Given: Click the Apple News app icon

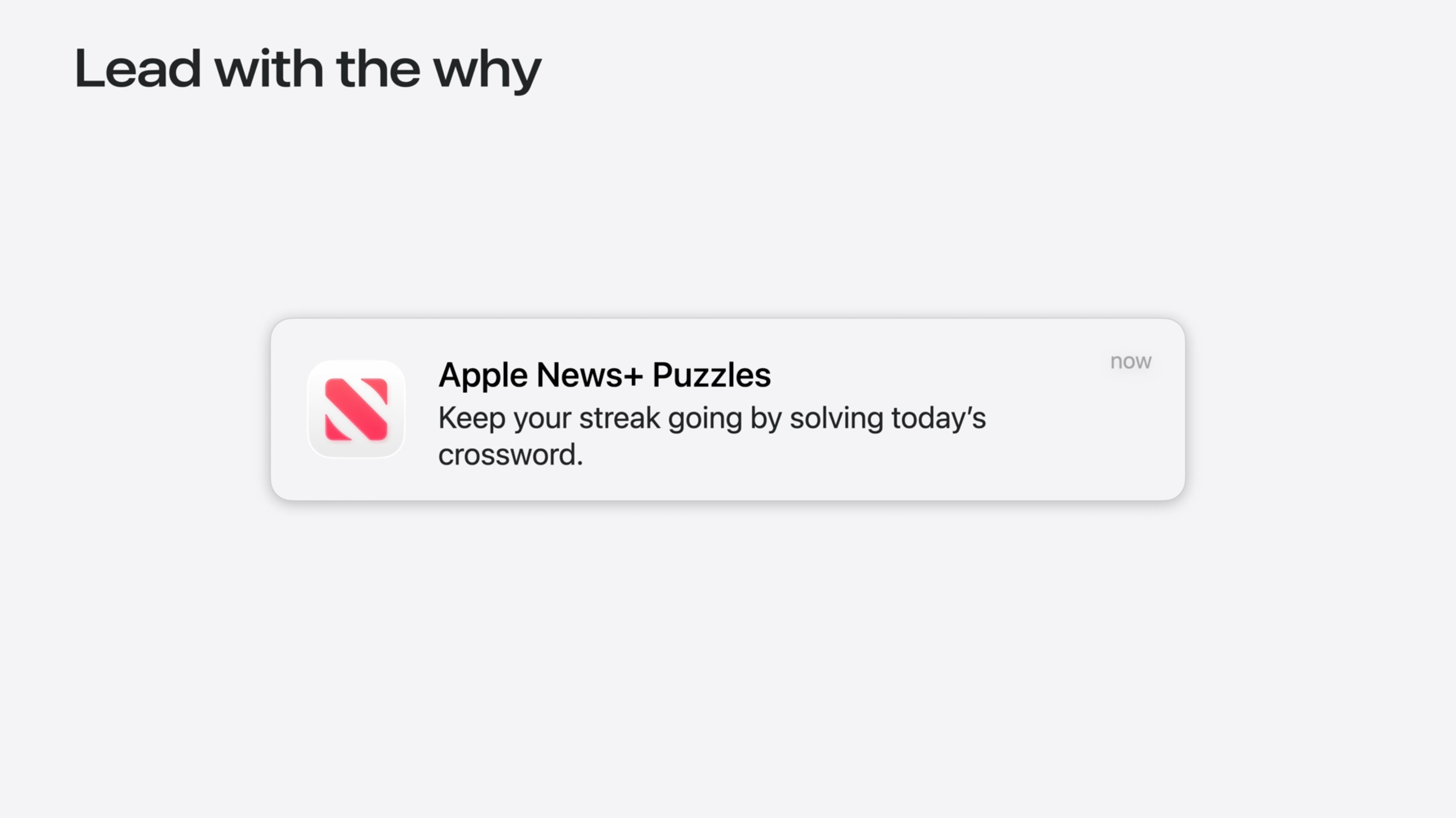Looking at the screenshot, I should pos(356,409).
